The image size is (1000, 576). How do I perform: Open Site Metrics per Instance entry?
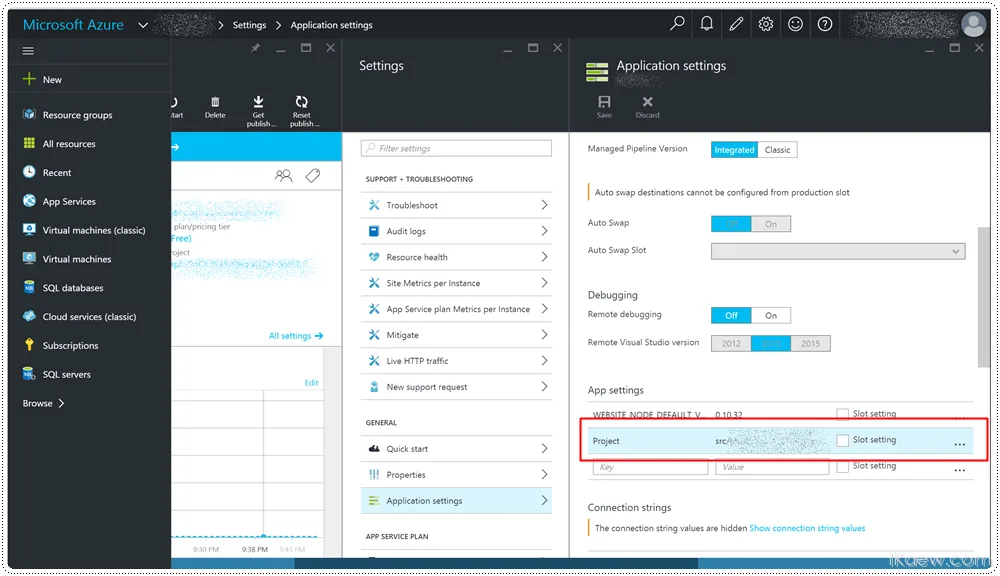point(456,283)
